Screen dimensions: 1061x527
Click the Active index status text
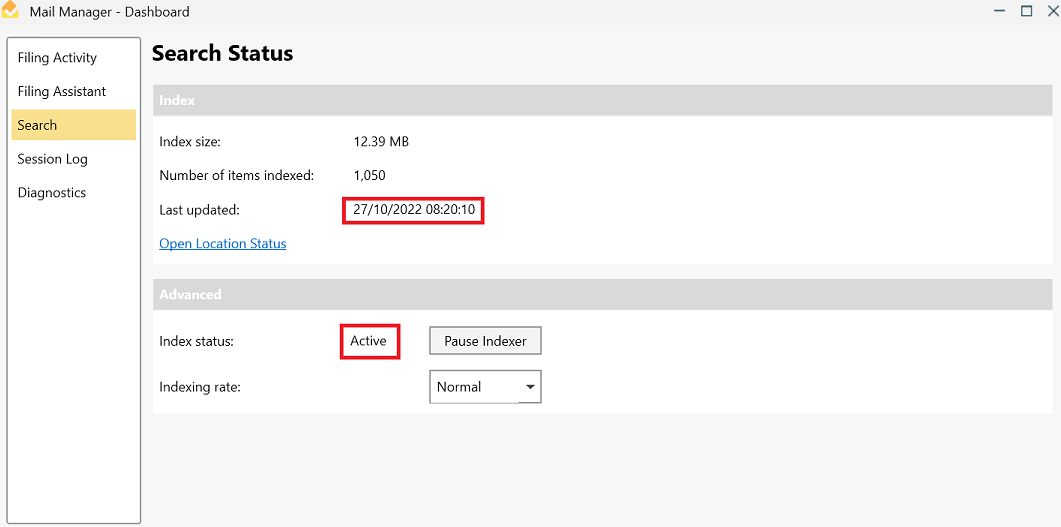[x=368, y=341]
